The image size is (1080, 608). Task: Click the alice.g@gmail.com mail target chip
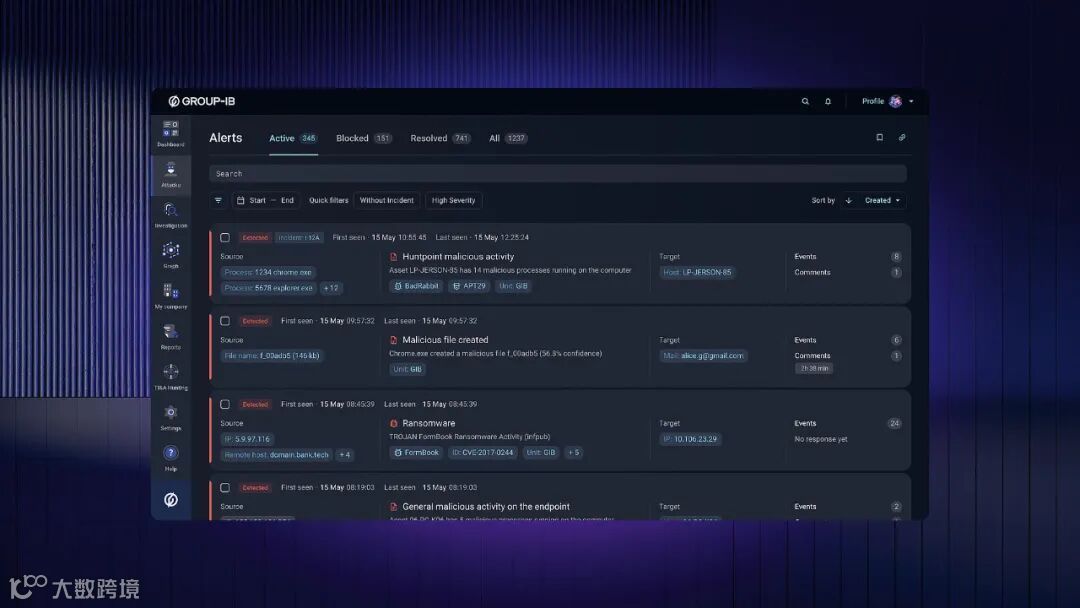click(703, 355)
